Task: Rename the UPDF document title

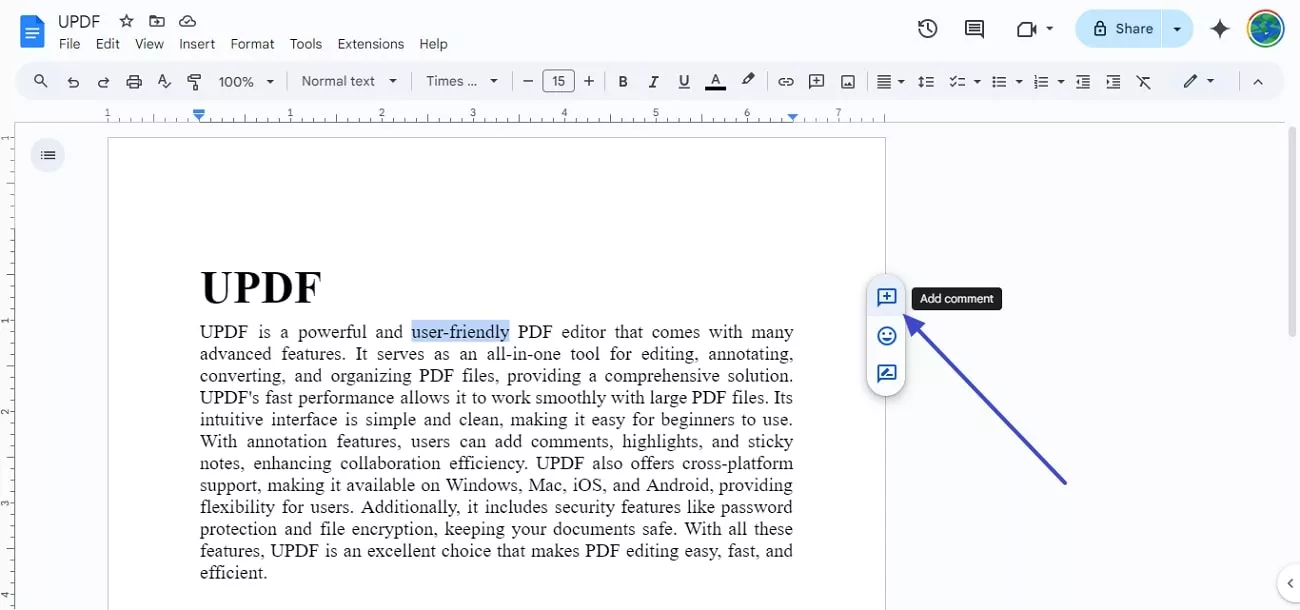Action: pyautogui.click(x=79, y=21)
